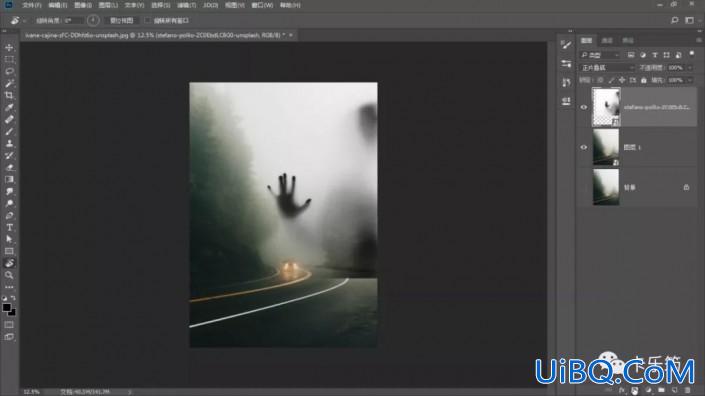Switch to the Channels panel tab
705x396 pixels.
(x=607, y=40)
